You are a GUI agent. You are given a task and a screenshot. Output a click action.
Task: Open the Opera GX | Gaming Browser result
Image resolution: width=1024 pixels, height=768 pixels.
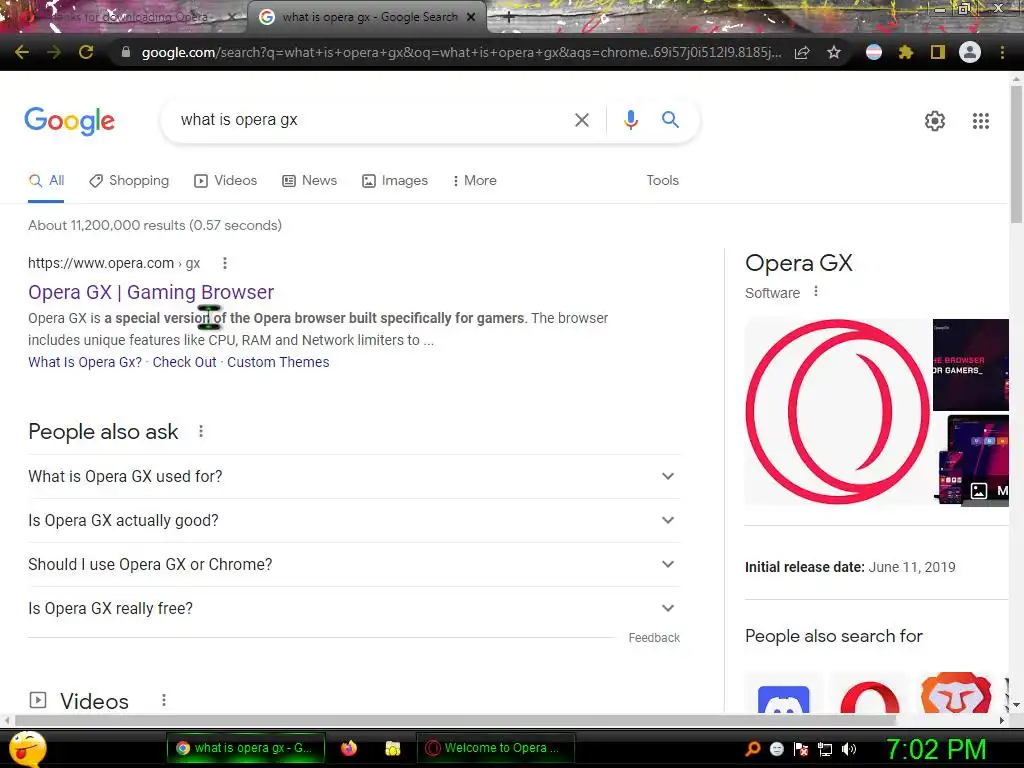point(151,293)
